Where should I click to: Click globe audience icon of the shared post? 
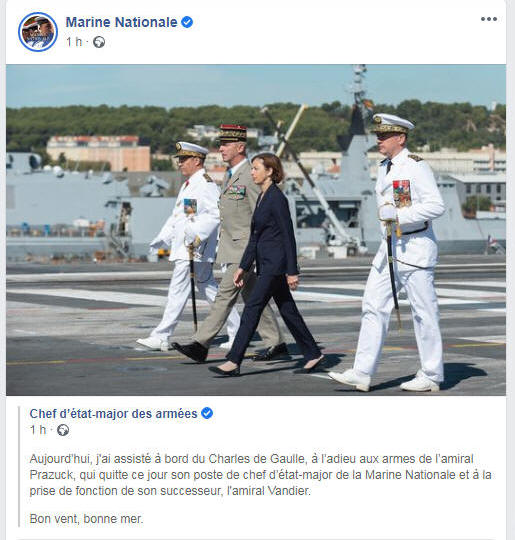coord(63,430)
